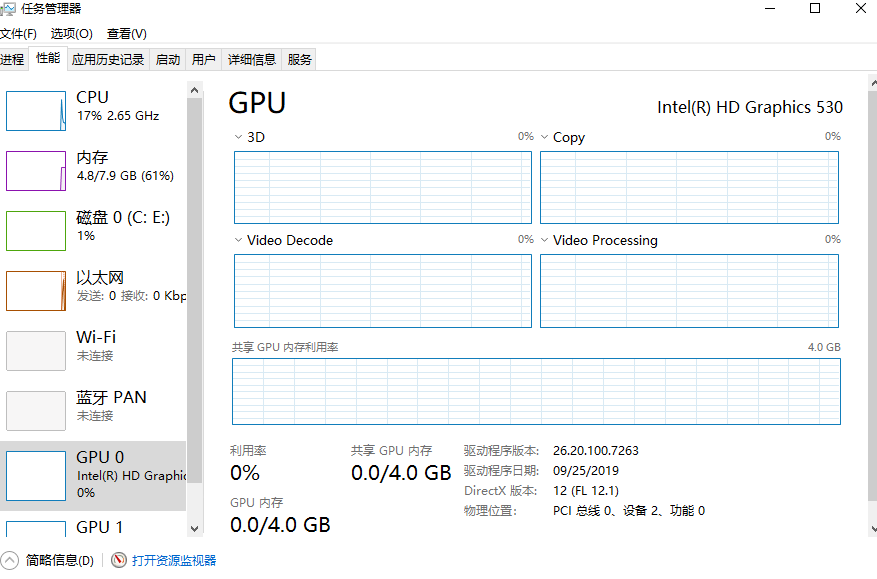Expand the Video Processing dropdown chevron
Screen dimensions: 877x579
(x=544, y=240)
